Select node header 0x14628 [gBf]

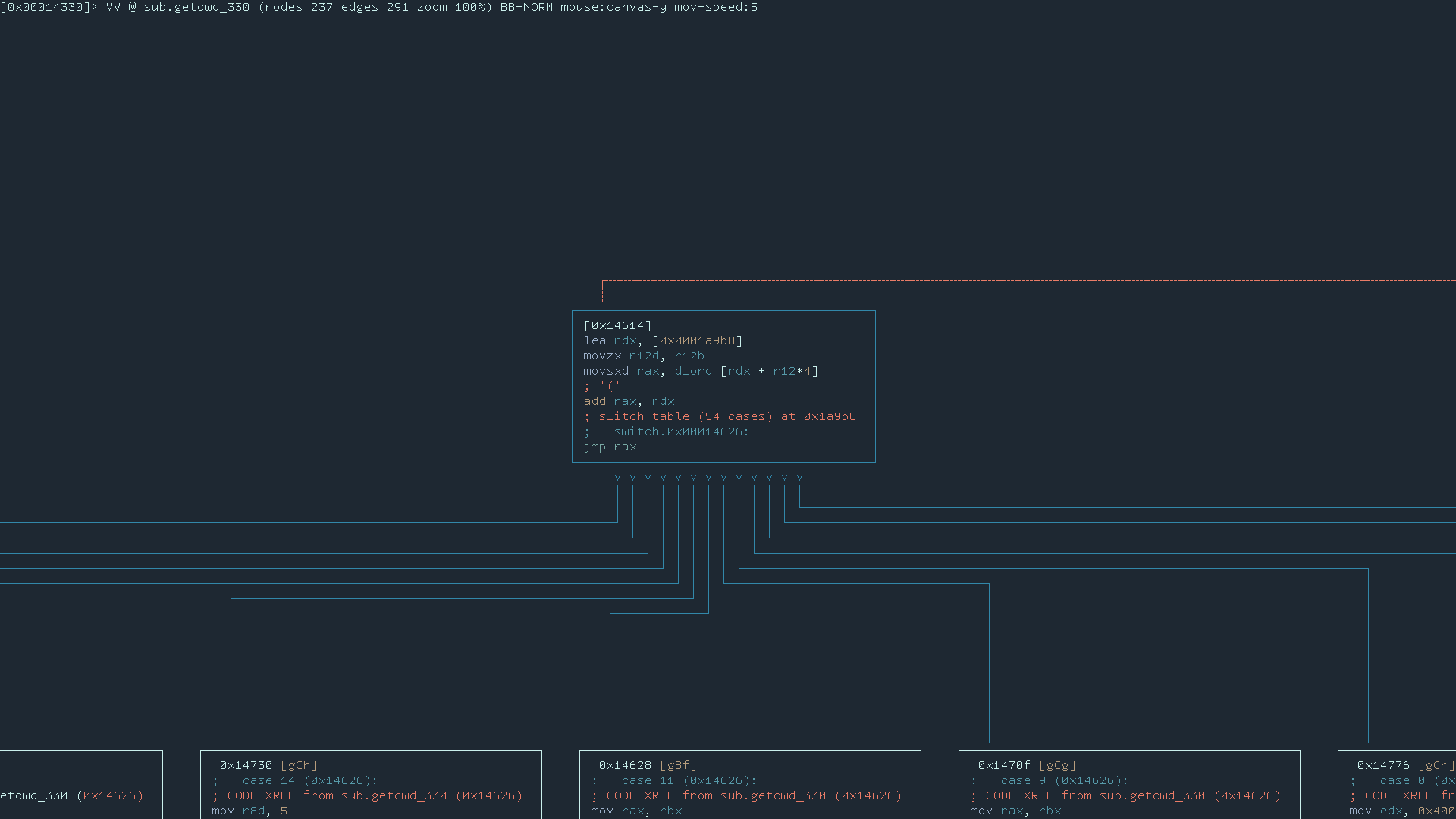point(648,765)
